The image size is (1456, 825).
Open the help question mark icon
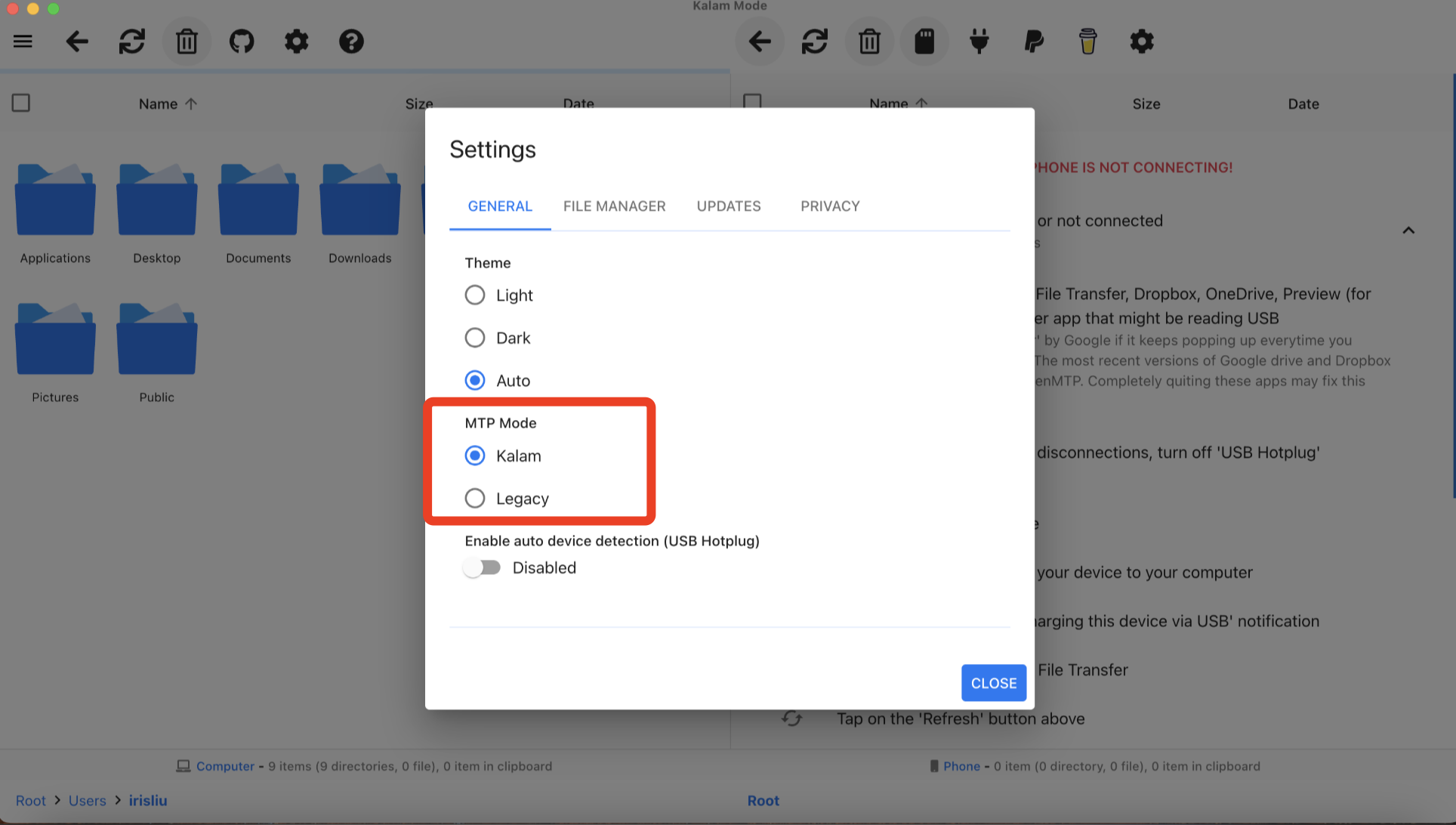pyautogui.click(x=351, y=42)
